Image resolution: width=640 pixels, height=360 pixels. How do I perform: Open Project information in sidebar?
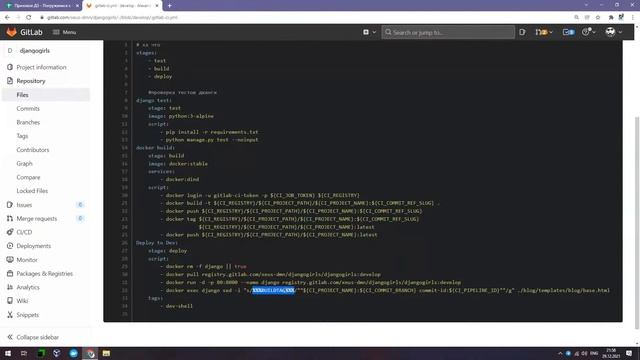point(41,67)
